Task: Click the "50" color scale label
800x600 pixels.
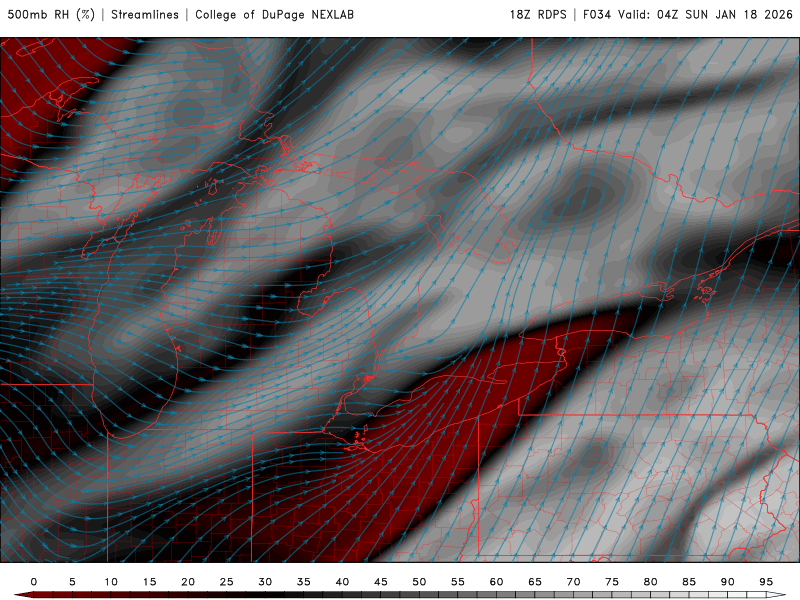Action: pos(419,582)
